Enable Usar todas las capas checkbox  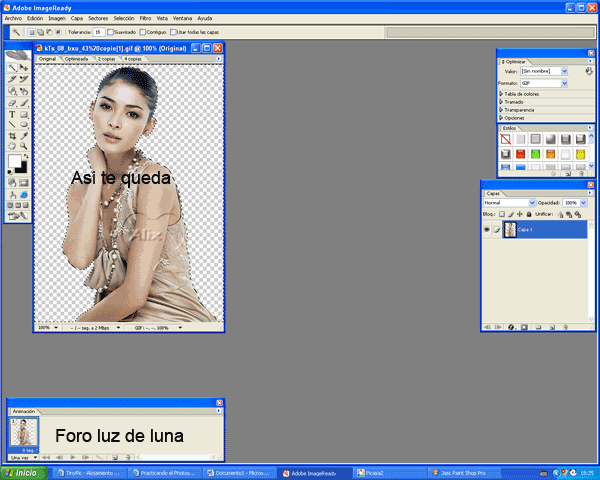[x=173, y=32]
